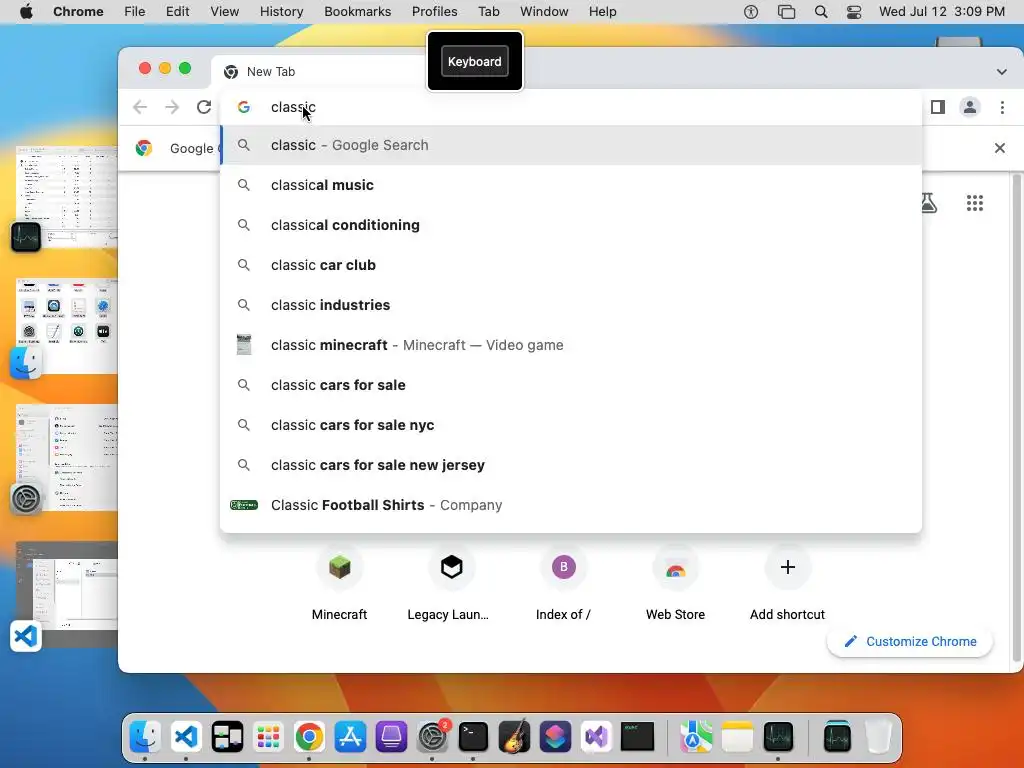Open the Finder Stage Manager thumbnail
1024x768 pixels.
pyautogui.click(x=67, y=327)
